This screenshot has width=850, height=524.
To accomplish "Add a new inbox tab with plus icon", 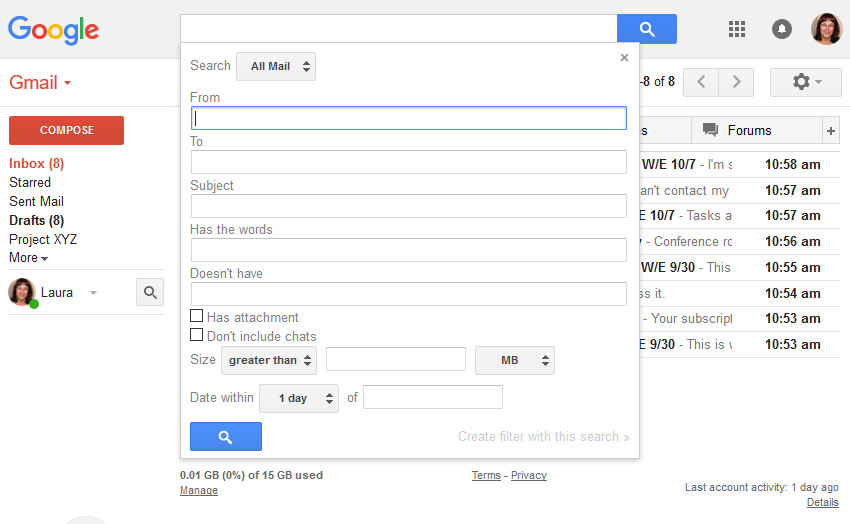I will click(830, 130).
